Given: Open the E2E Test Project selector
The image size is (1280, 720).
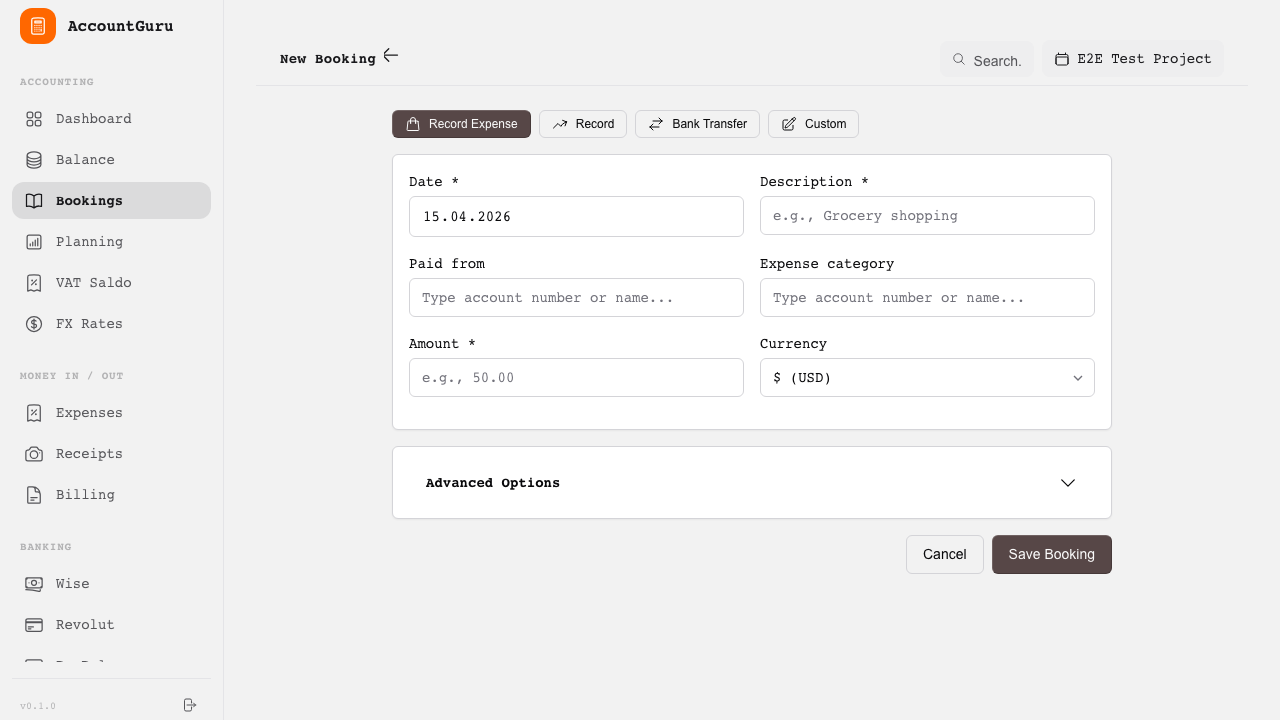Looking at the screenshot, I should (1132, 59).
